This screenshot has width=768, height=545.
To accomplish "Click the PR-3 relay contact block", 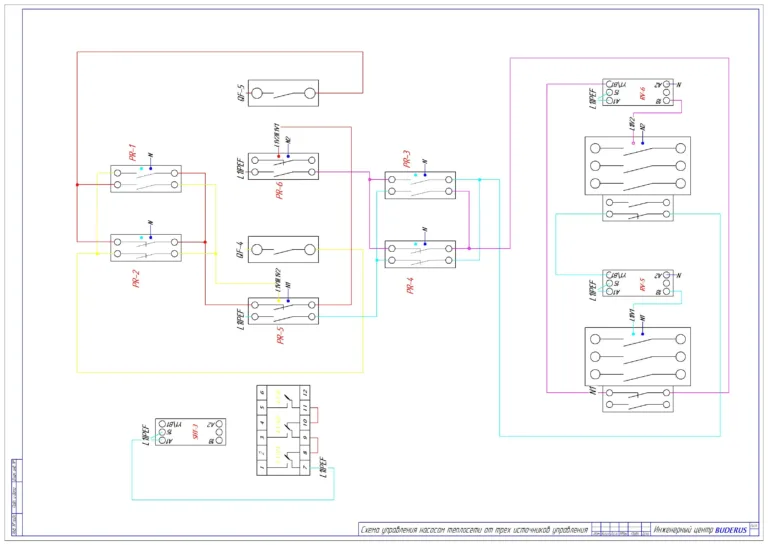I will 420,185.
